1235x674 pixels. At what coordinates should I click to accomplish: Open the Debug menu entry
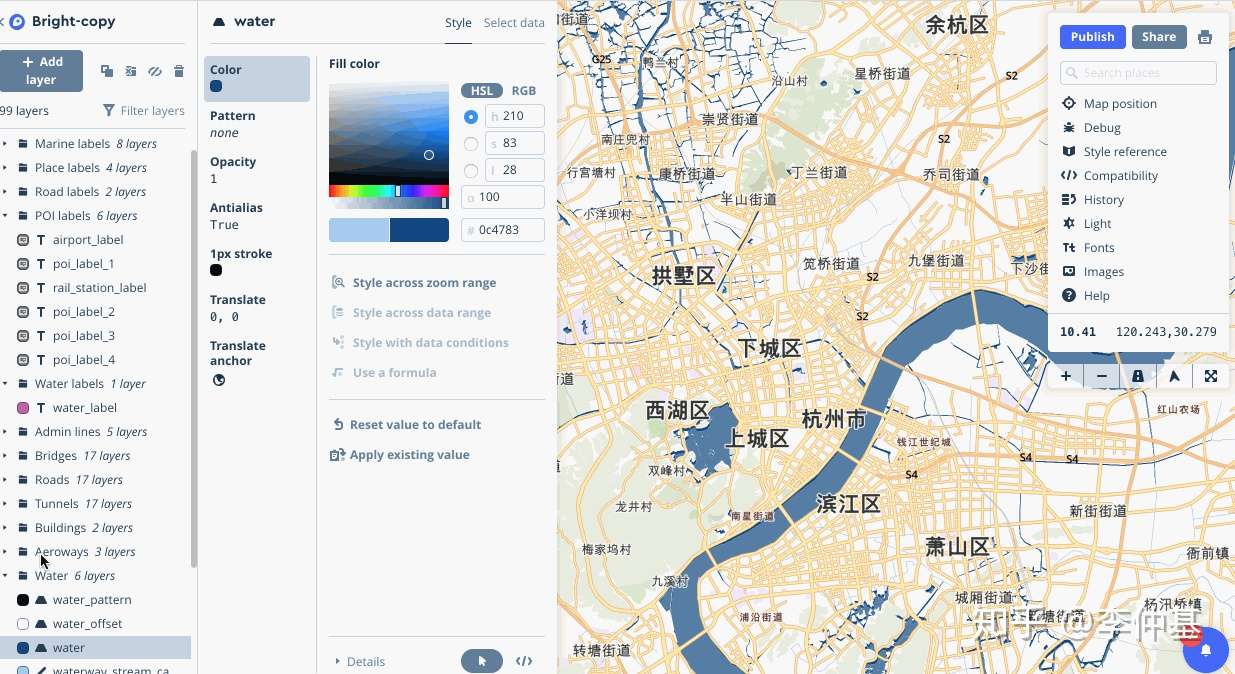point(1102,127)
